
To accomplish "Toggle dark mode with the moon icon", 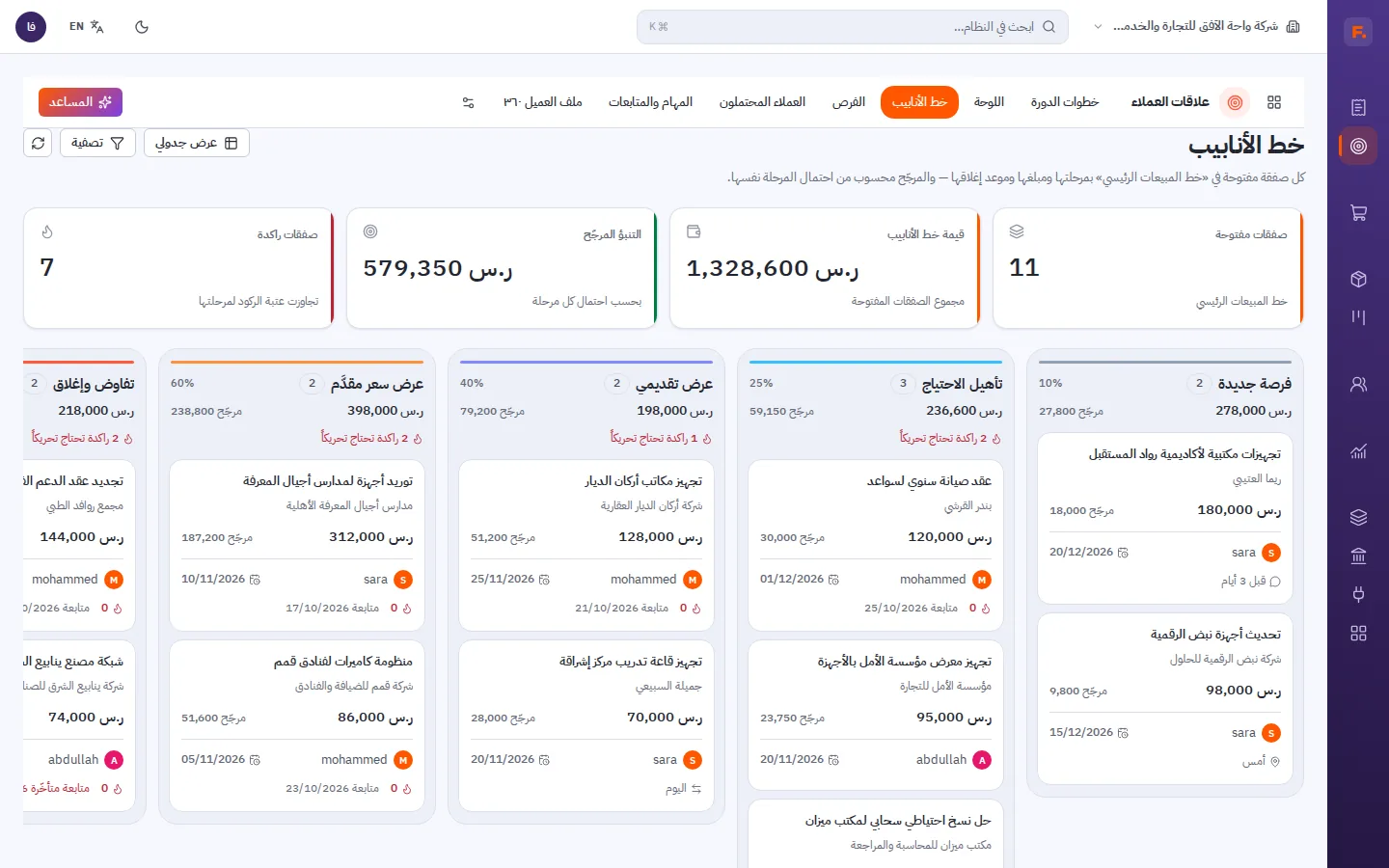I will 142,27.
